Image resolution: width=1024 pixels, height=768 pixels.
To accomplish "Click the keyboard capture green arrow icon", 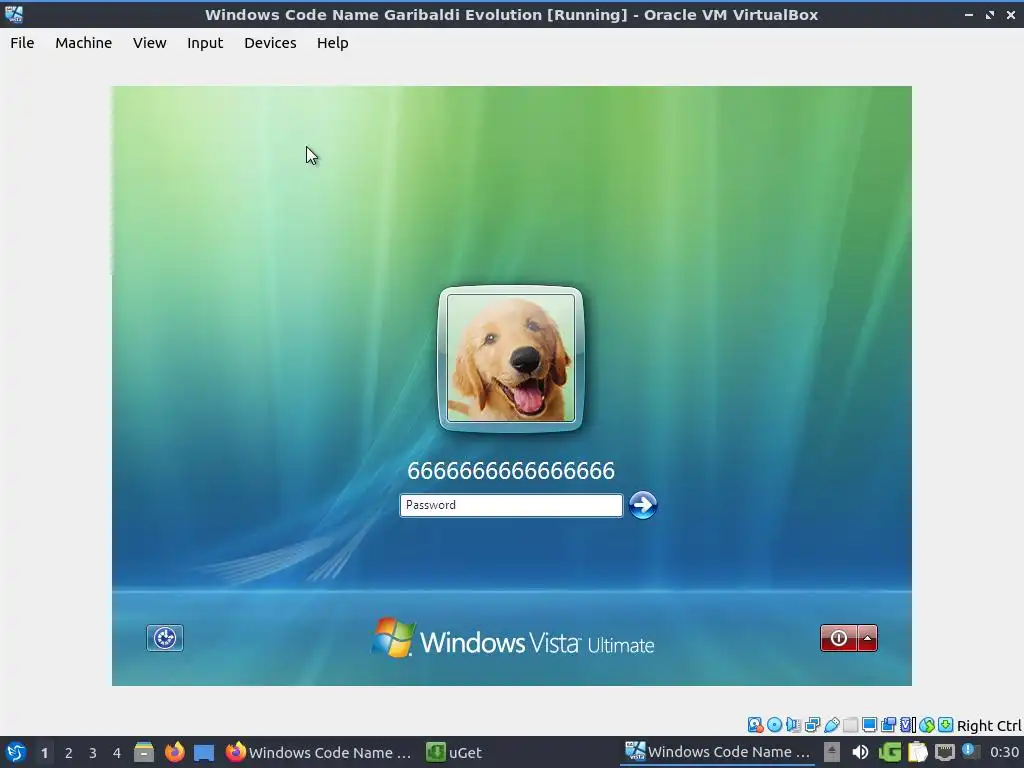I will coord(946,725).
